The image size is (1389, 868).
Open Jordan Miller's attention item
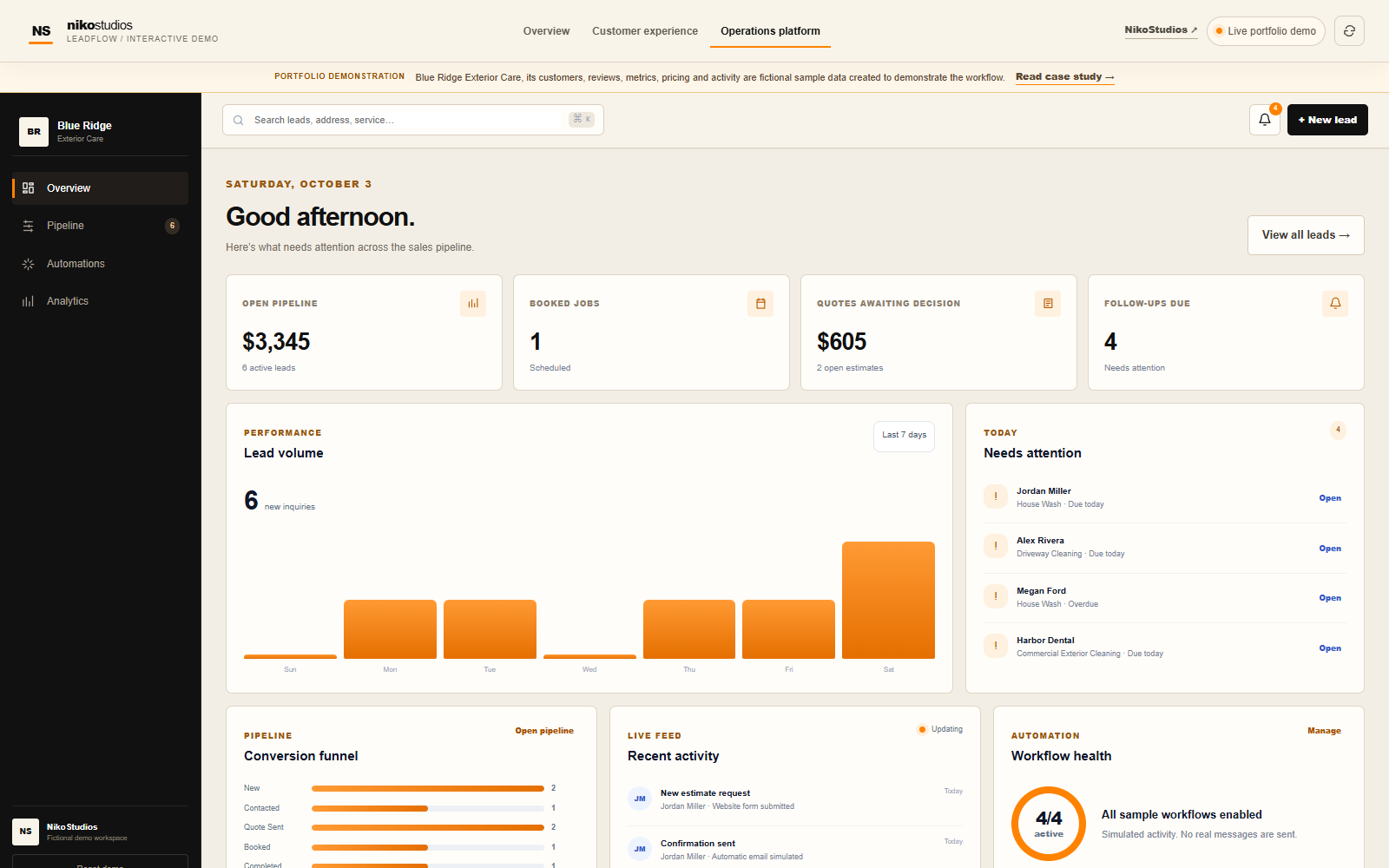[x=1330, y=498]
